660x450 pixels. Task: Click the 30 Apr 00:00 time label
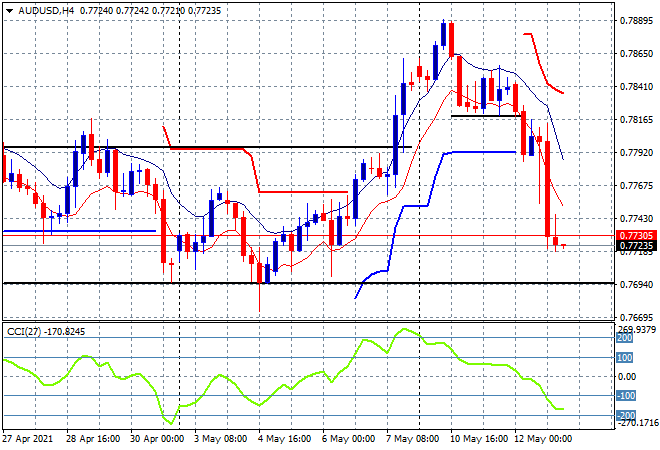[157, 439]
